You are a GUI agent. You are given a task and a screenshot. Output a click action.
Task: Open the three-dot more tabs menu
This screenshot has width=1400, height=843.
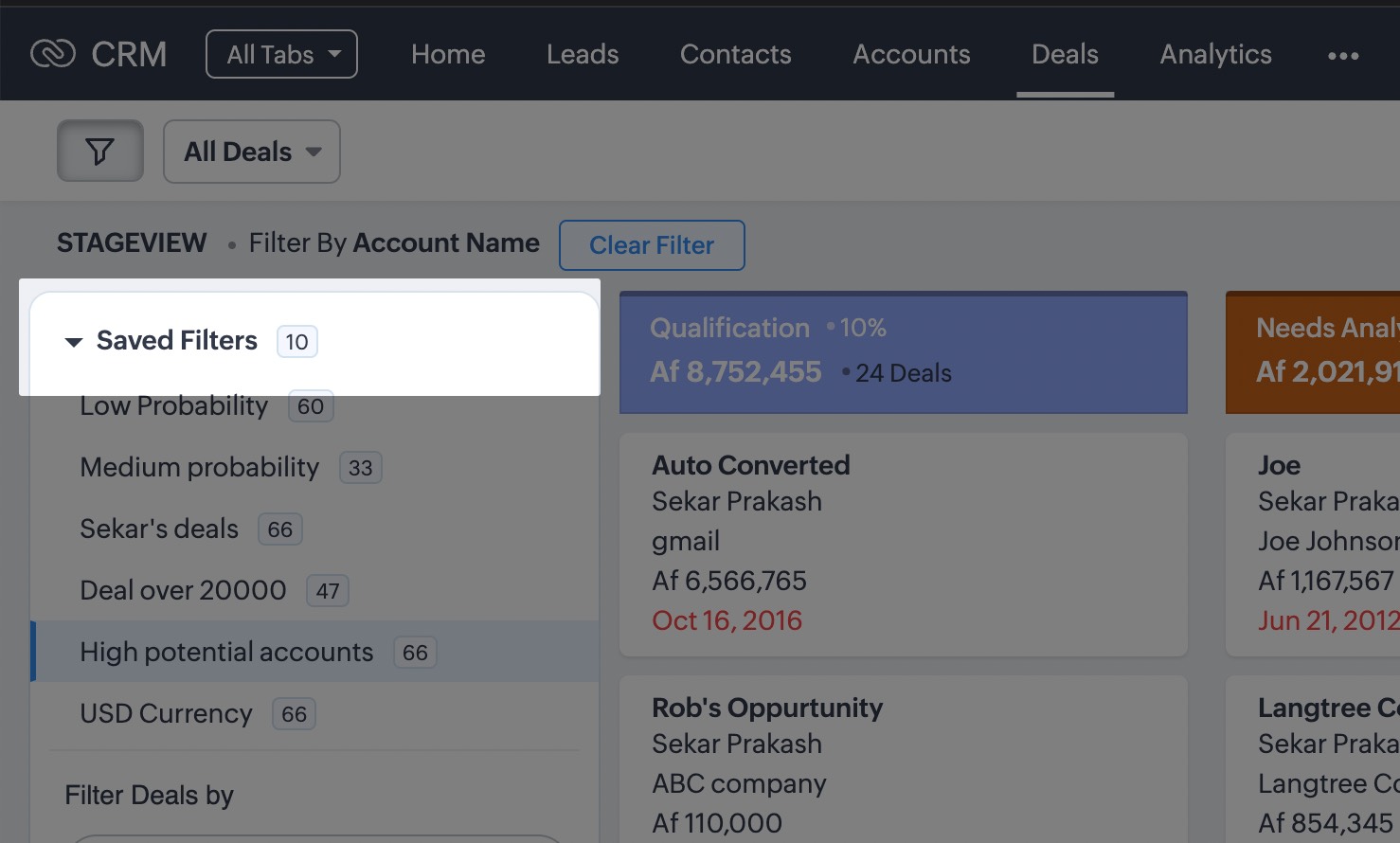pyautogui.click(x=1342, y=56)
